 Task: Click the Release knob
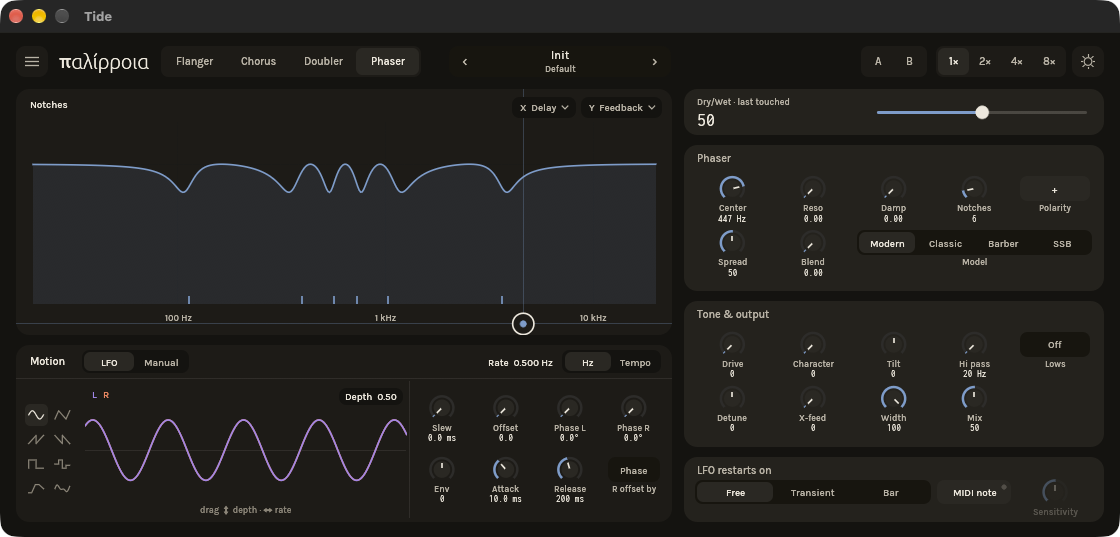(569, 469)
